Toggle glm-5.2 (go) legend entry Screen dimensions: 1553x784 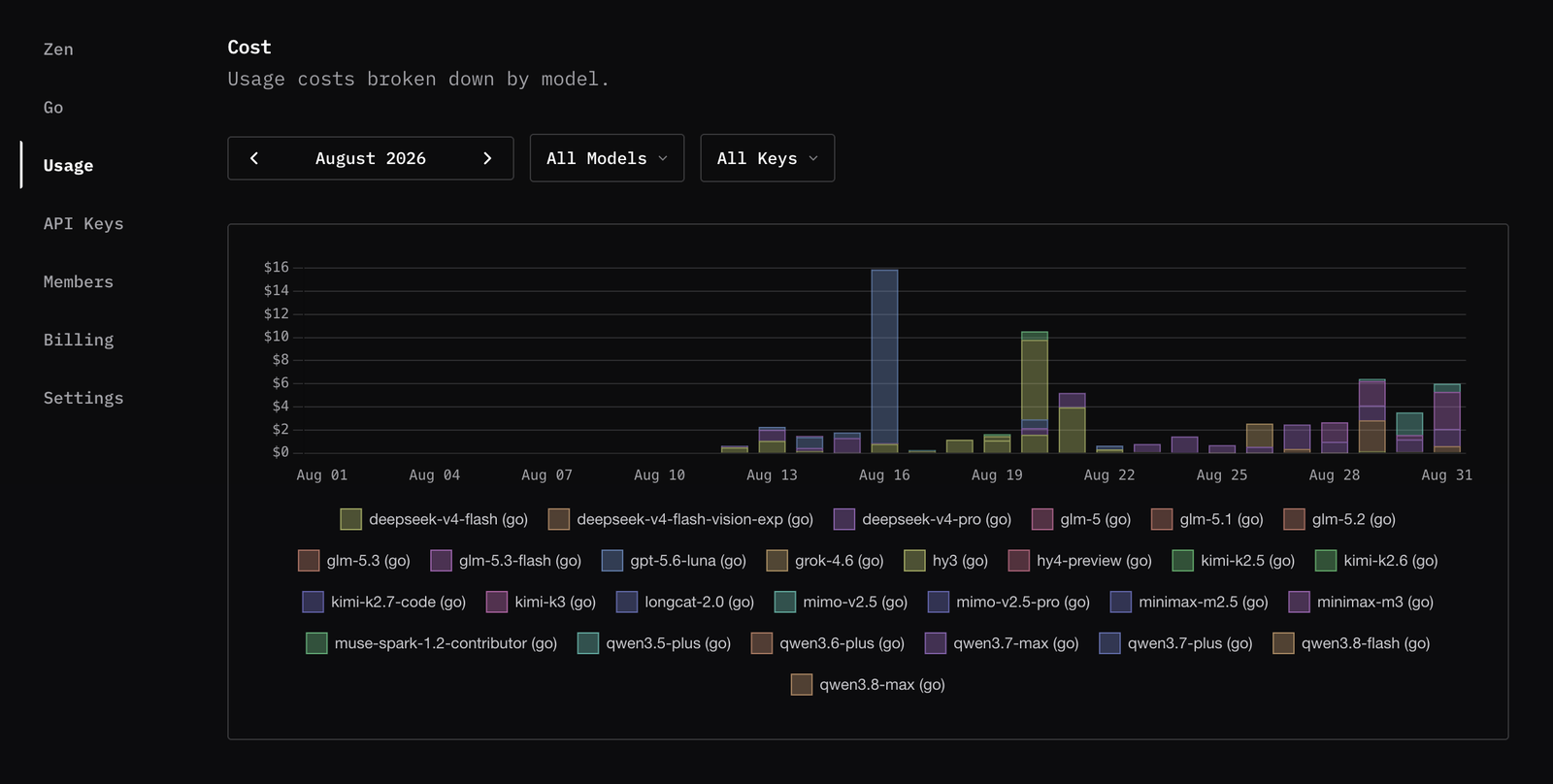(1339, 519)
